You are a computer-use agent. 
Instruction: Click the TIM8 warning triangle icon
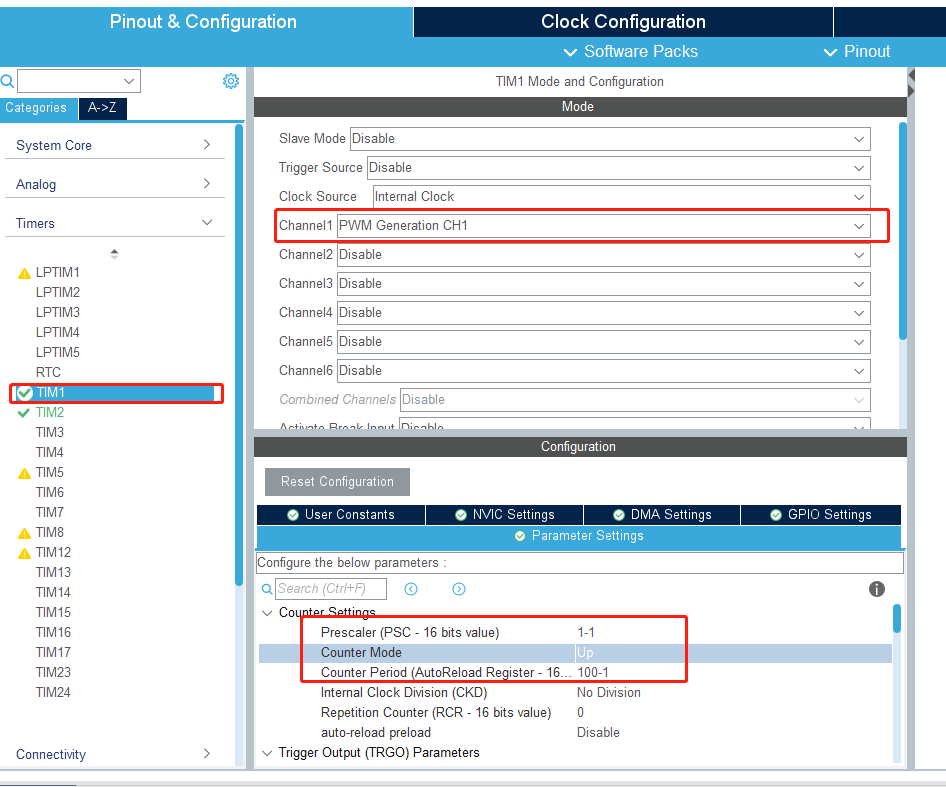[24, 533]
